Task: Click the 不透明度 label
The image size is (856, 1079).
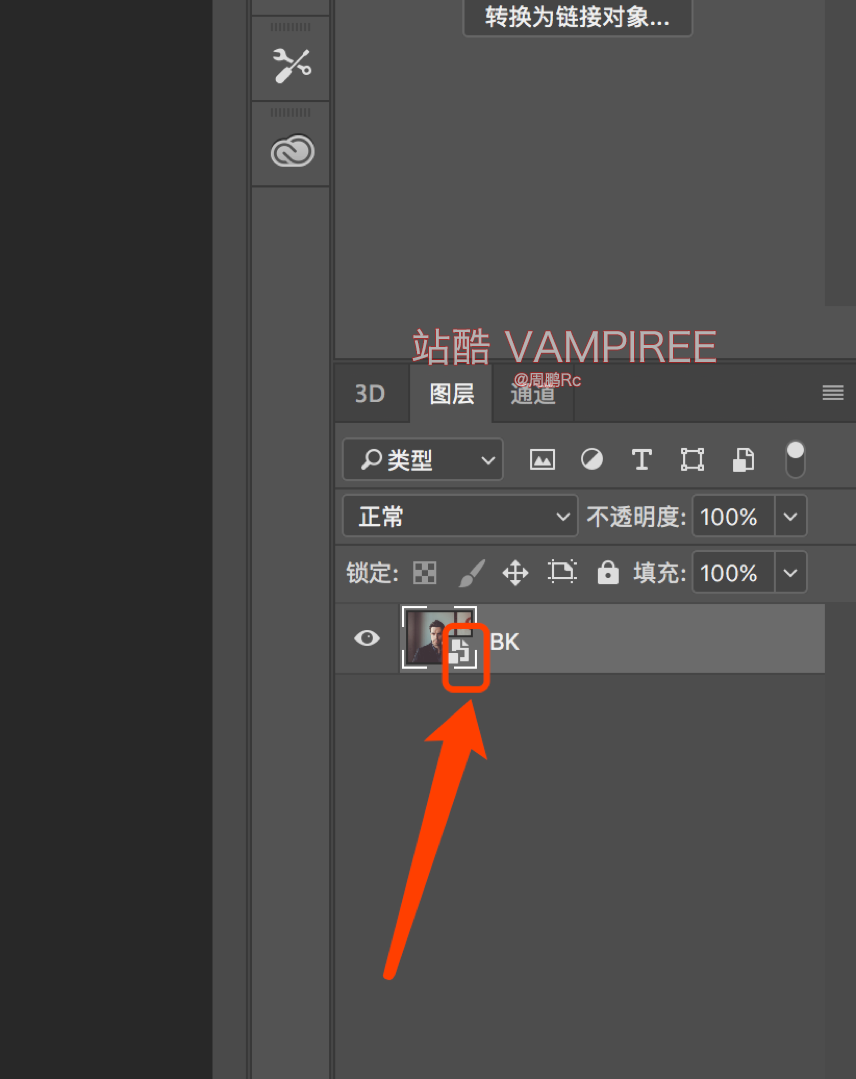Action: pos(636,516)
